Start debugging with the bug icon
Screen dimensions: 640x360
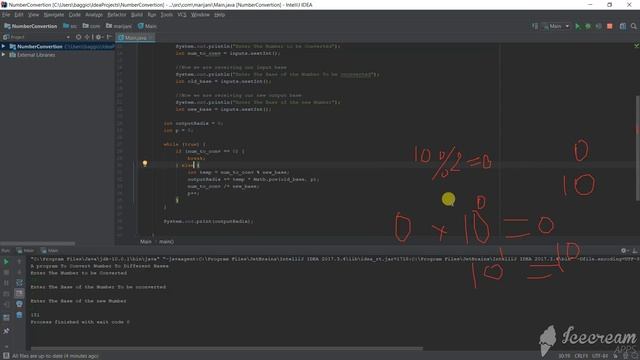pyautogui.click(x=588, y=26)
